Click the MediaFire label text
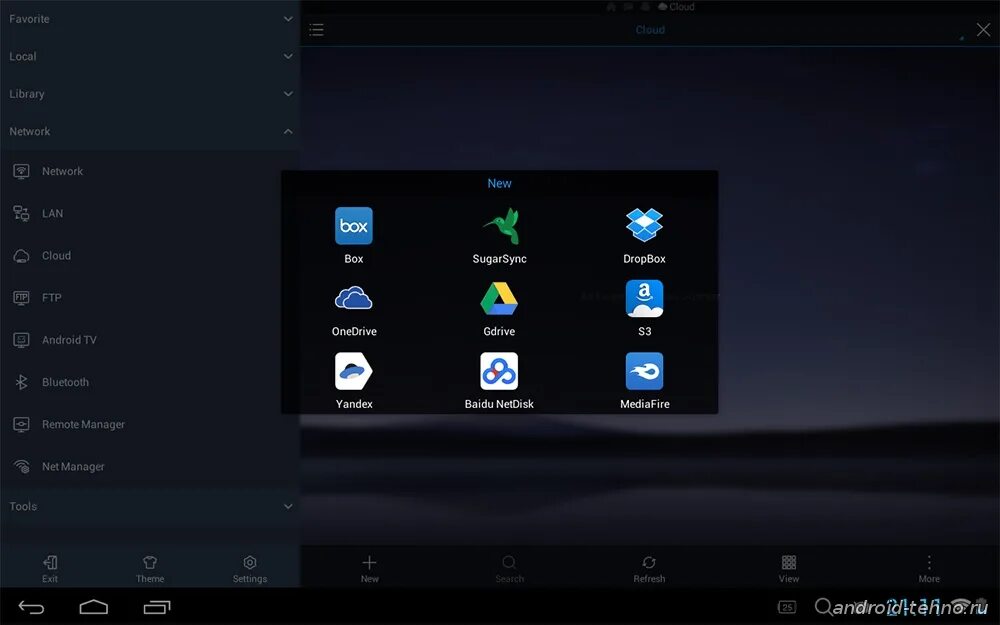The width and height of the screenshot is (1000, 625). [645, 404]
